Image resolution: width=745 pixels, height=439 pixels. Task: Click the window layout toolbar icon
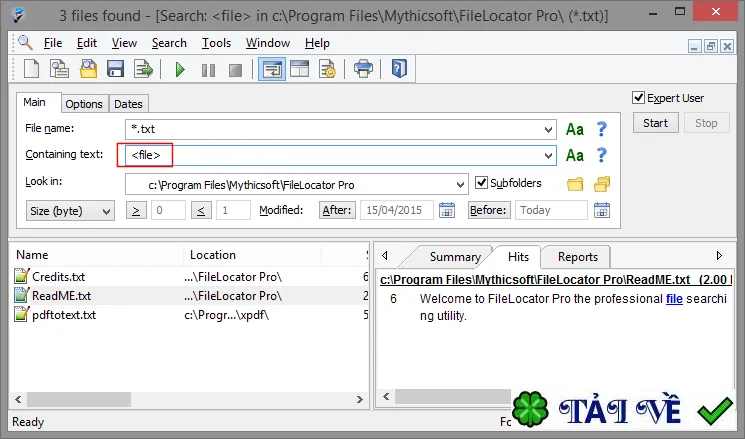pyautogui.click(x=299, y=69)
